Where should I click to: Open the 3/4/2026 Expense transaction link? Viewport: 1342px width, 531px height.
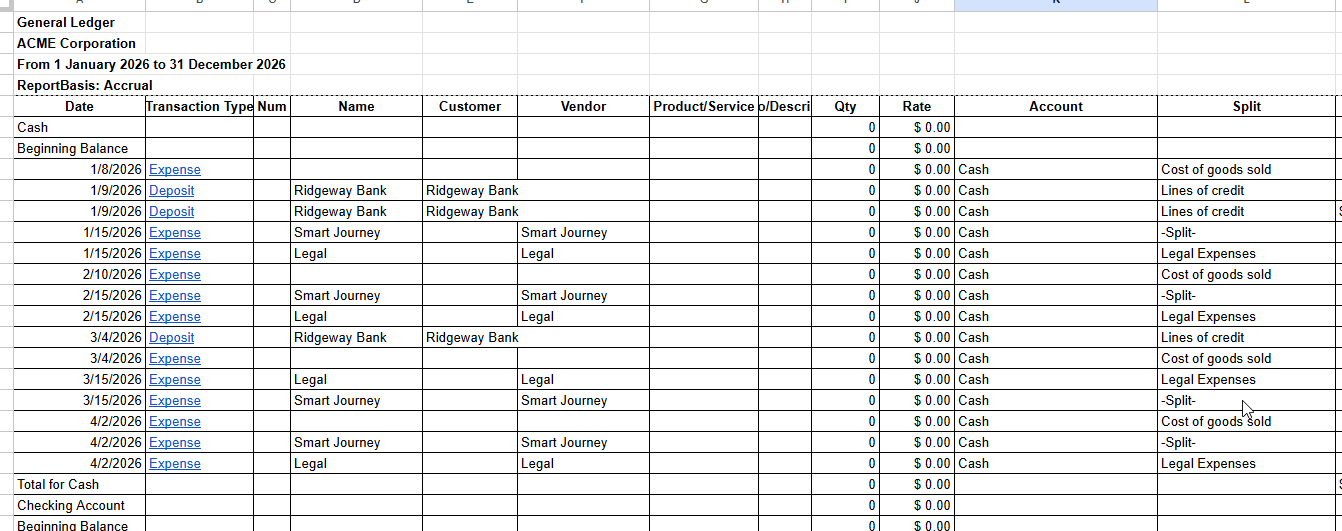pos(174,359)
